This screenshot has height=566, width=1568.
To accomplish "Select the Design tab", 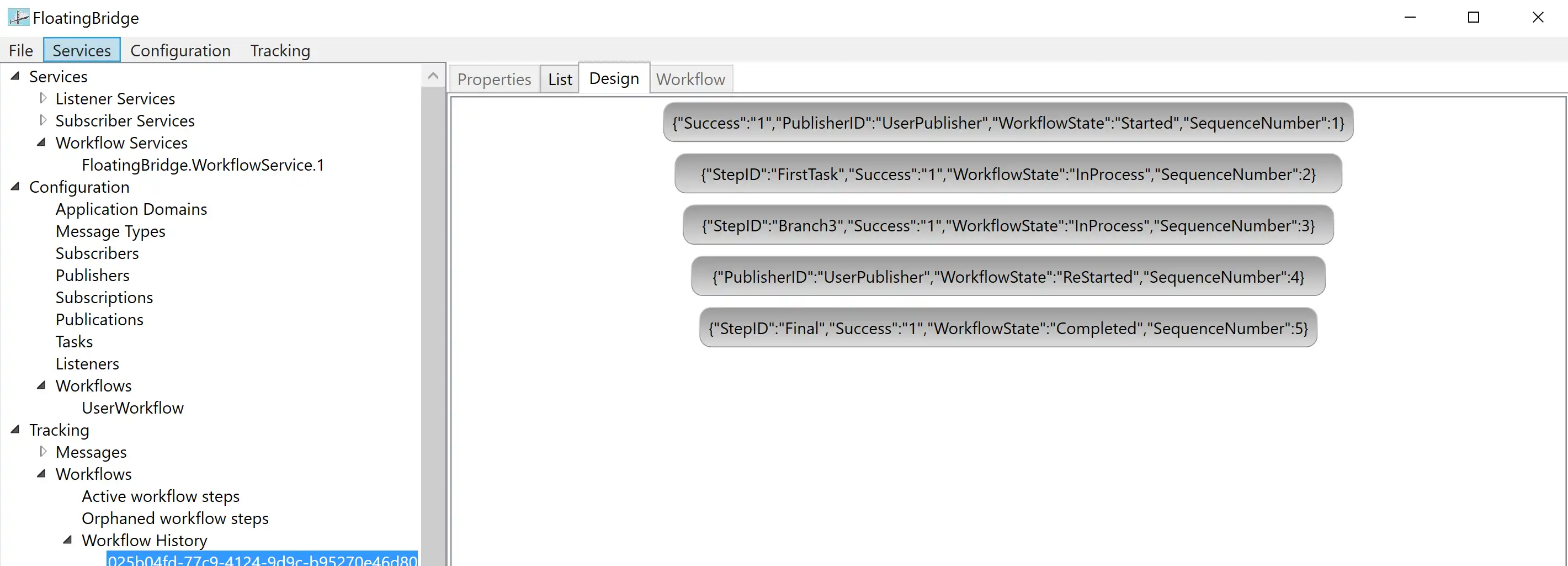I will pos(614,78).
